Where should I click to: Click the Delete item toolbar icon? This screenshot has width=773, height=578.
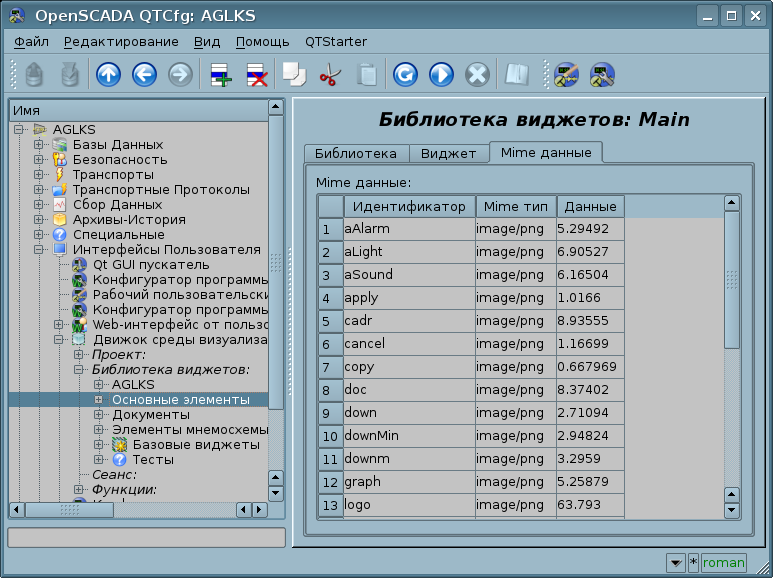[257, 75]
